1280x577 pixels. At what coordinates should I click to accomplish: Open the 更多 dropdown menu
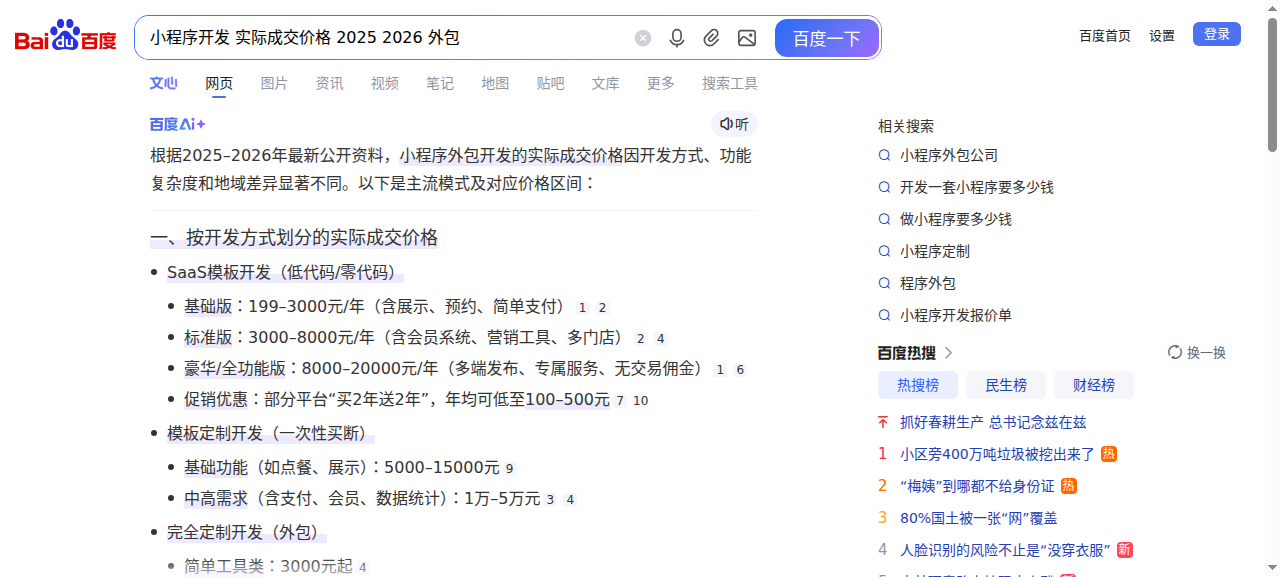(660, 83)
